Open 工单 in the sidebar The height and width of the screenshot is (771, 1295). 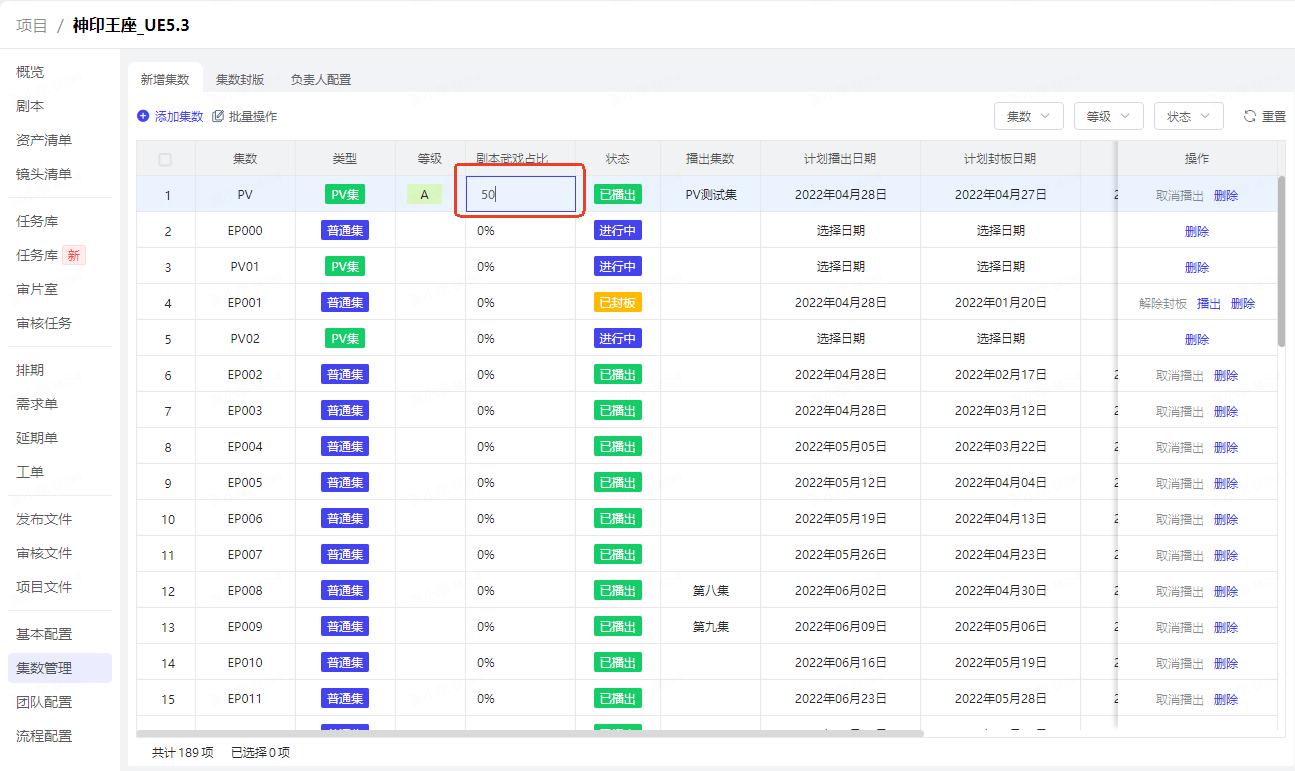pos(30,472)
